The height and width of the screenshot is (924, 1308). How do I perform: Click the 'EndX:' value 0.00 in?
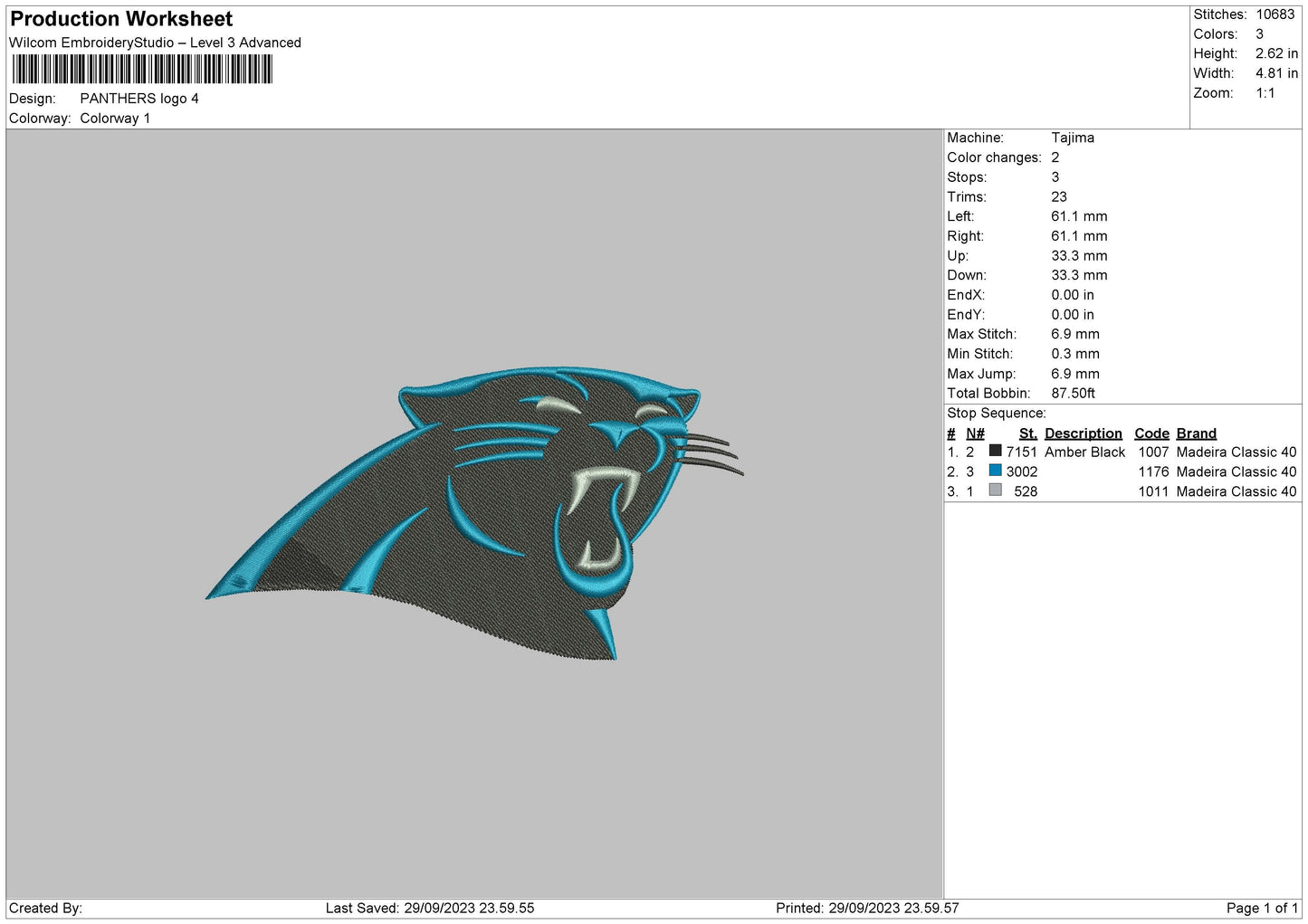pos(1073,295)
